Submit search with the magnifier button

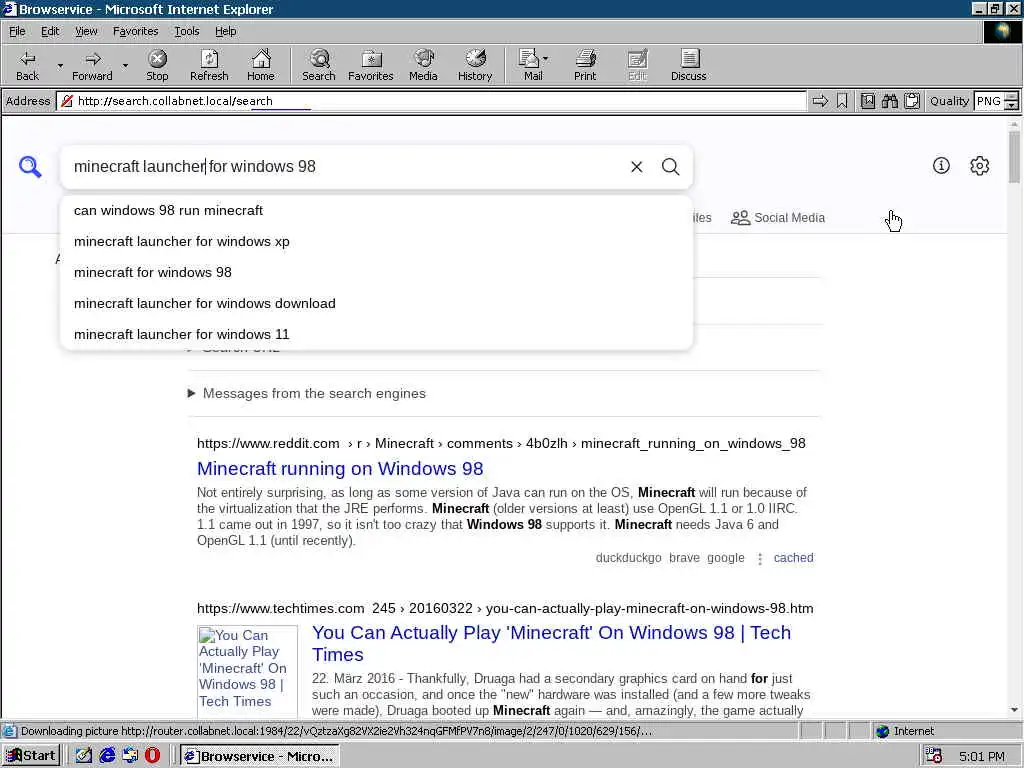tap(671, 167)
